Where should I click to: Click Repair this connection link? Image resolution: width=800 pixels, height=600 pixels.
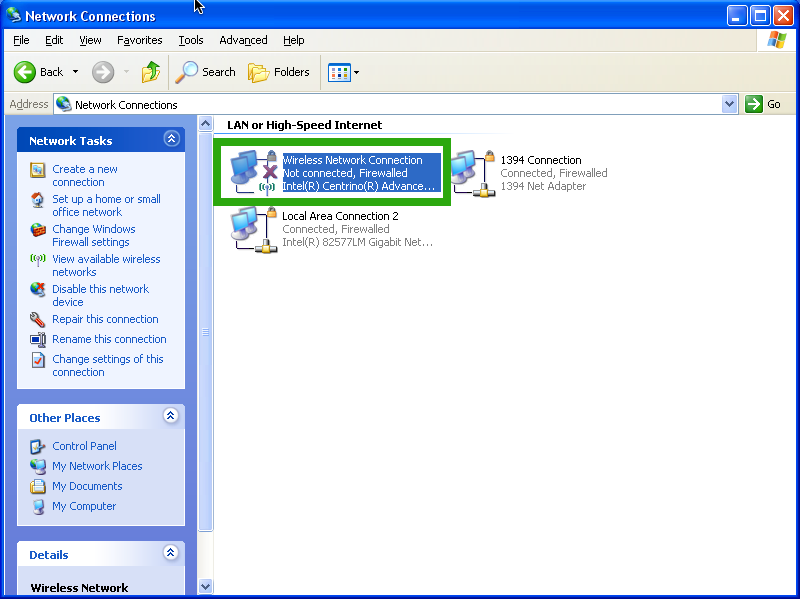(x=105, y=319)
